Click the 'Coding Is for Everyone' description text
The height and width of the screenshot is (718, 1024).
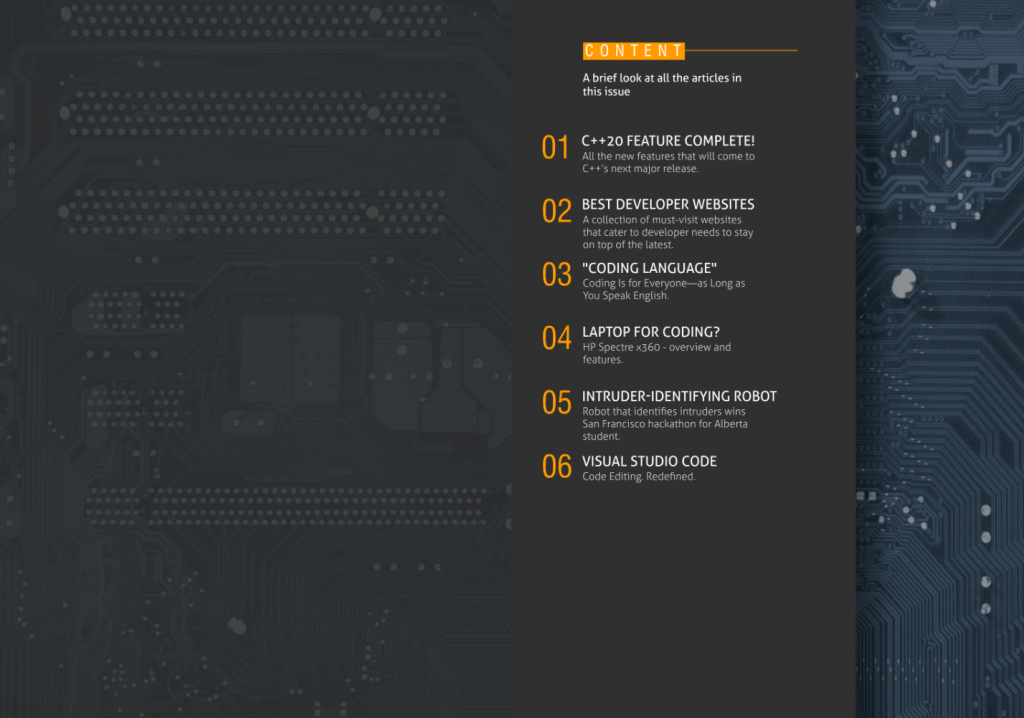coord(663,289)
